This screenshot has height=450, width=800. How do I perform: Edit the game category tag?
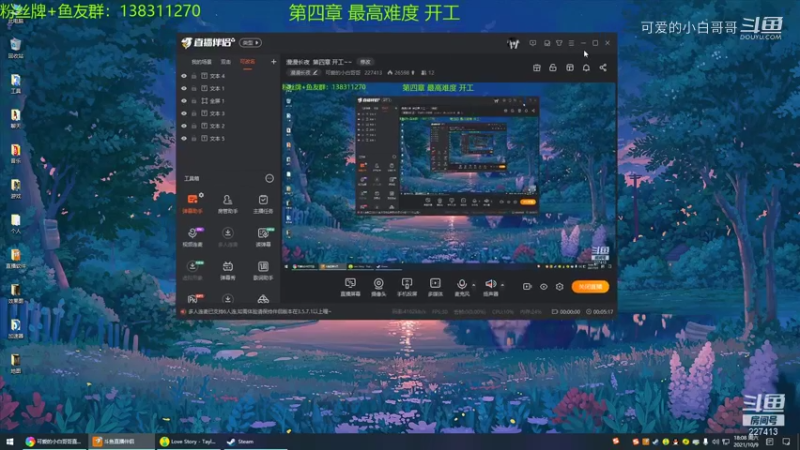coord(304,73)
